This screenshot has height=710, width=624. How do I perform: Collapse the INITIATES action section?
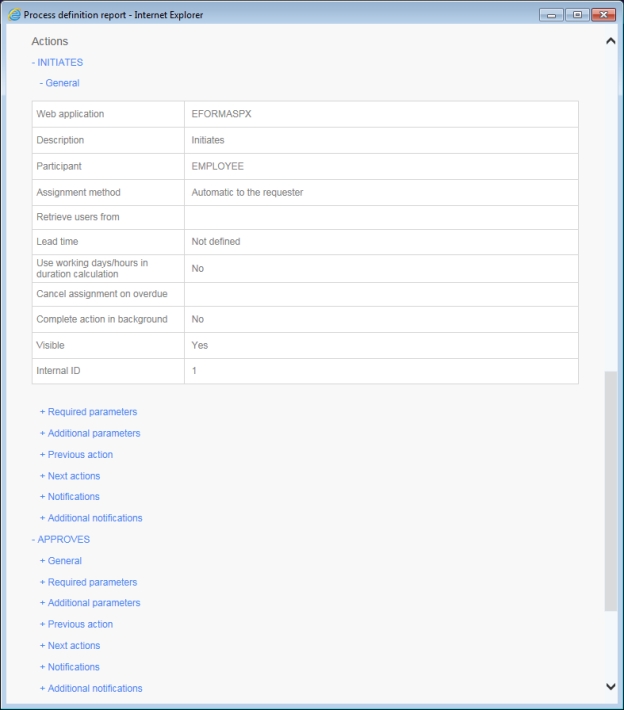click(58, 62)
